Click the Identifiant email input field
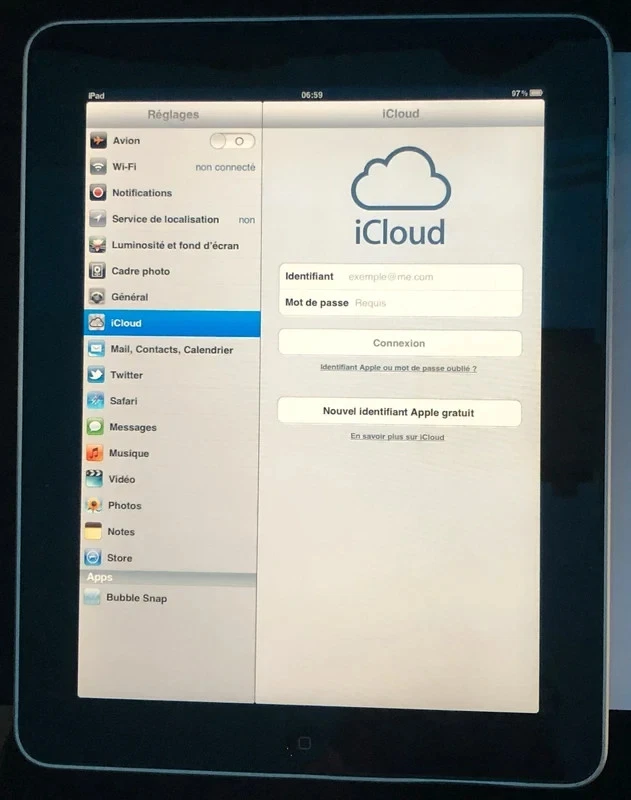Viewport: 631px width, 800px height. [400, 277]
